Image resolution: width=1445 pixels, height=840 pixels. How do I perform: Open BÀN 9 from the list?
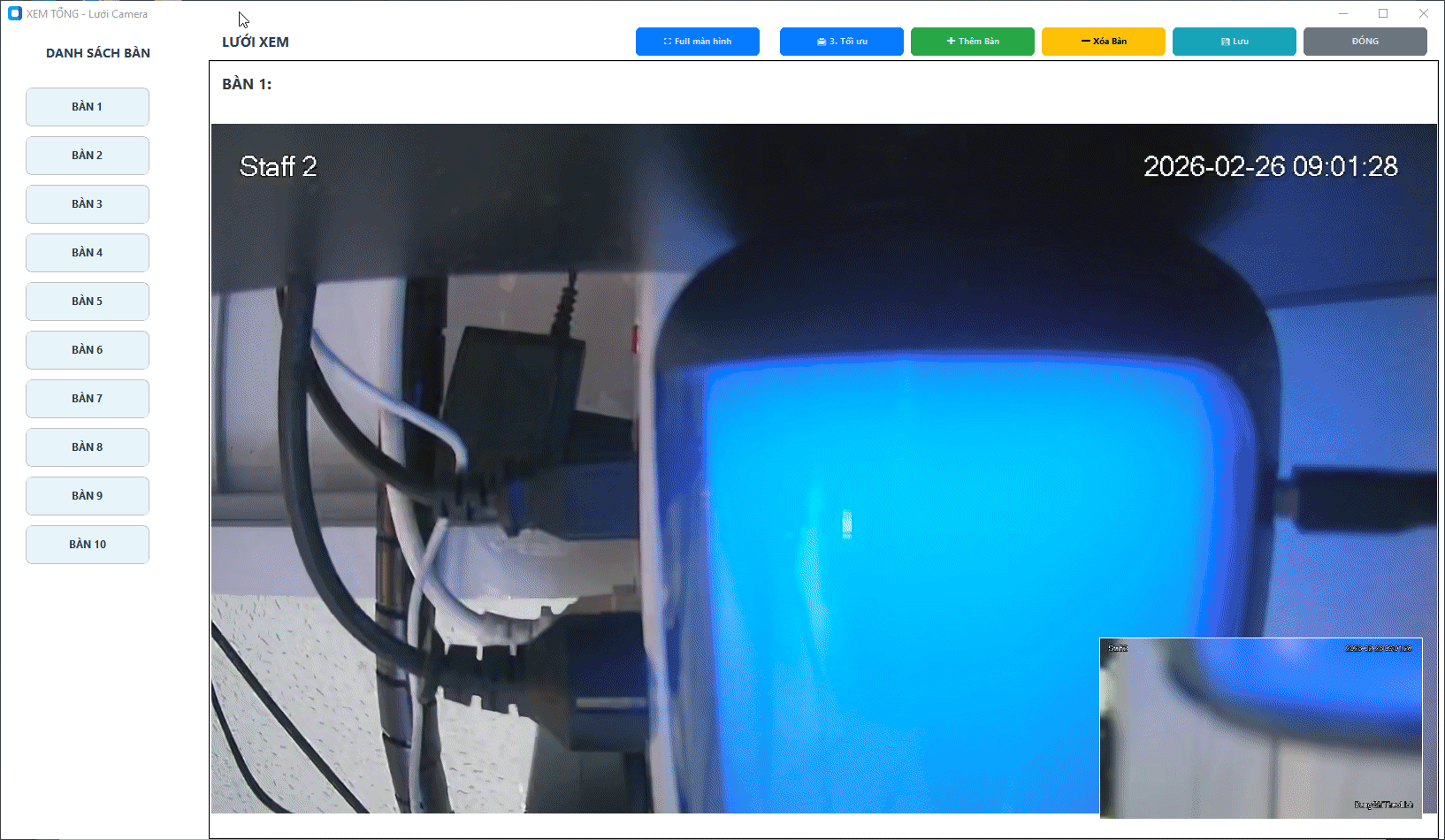(88, 496)
